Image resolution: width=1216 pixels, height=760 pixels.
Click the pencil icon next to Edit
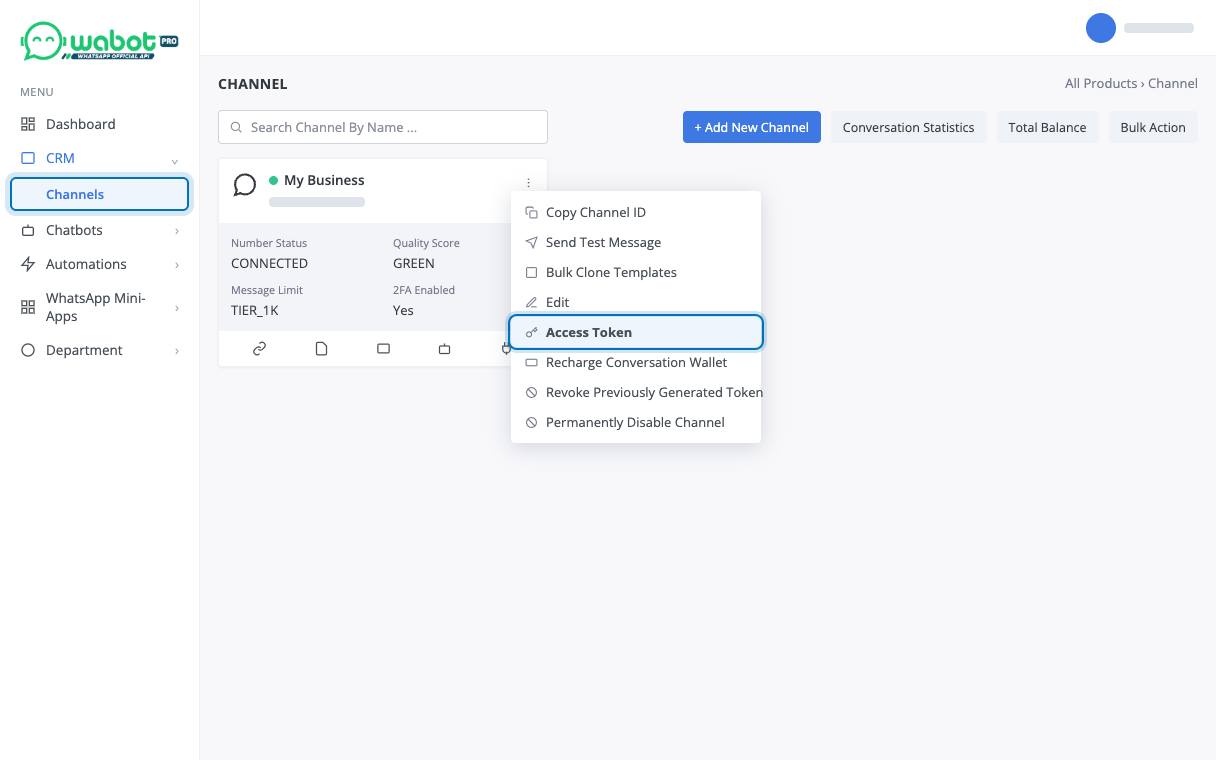tap(532, 303)
